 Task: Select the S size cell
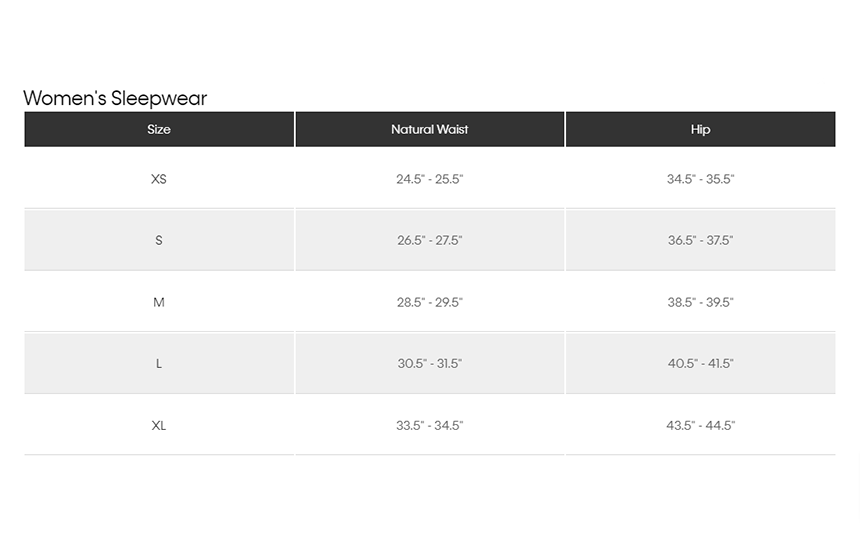(159, 240)
